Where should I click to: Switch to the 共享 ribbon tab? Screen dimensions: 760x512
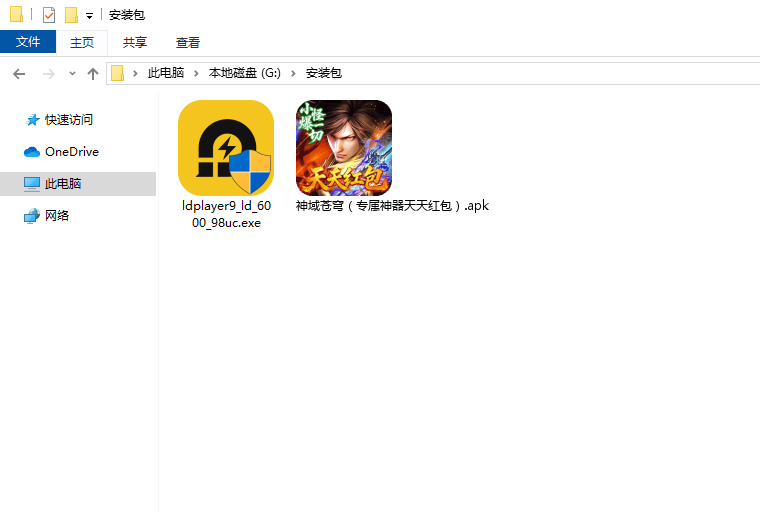click(x=135, y=42)
